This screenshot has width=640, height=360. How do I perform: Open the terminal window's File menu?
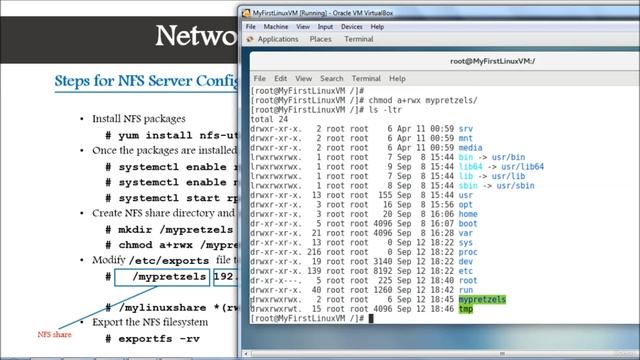(x=260, y=78)
